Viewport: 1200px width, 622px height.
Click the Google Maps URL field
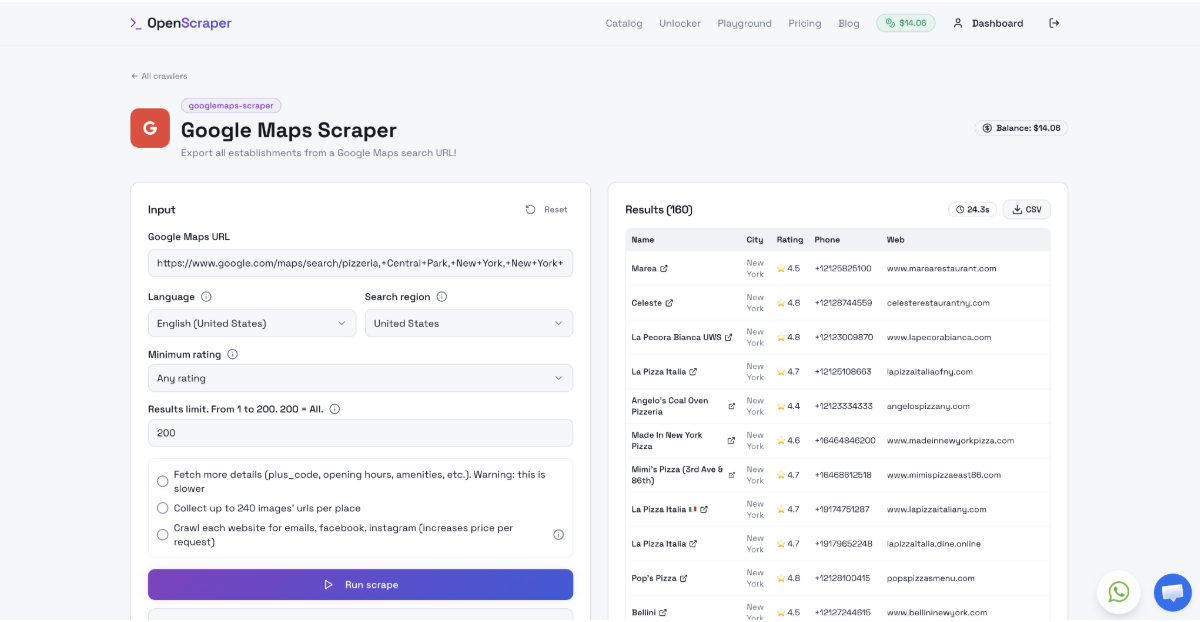[360, 263]
